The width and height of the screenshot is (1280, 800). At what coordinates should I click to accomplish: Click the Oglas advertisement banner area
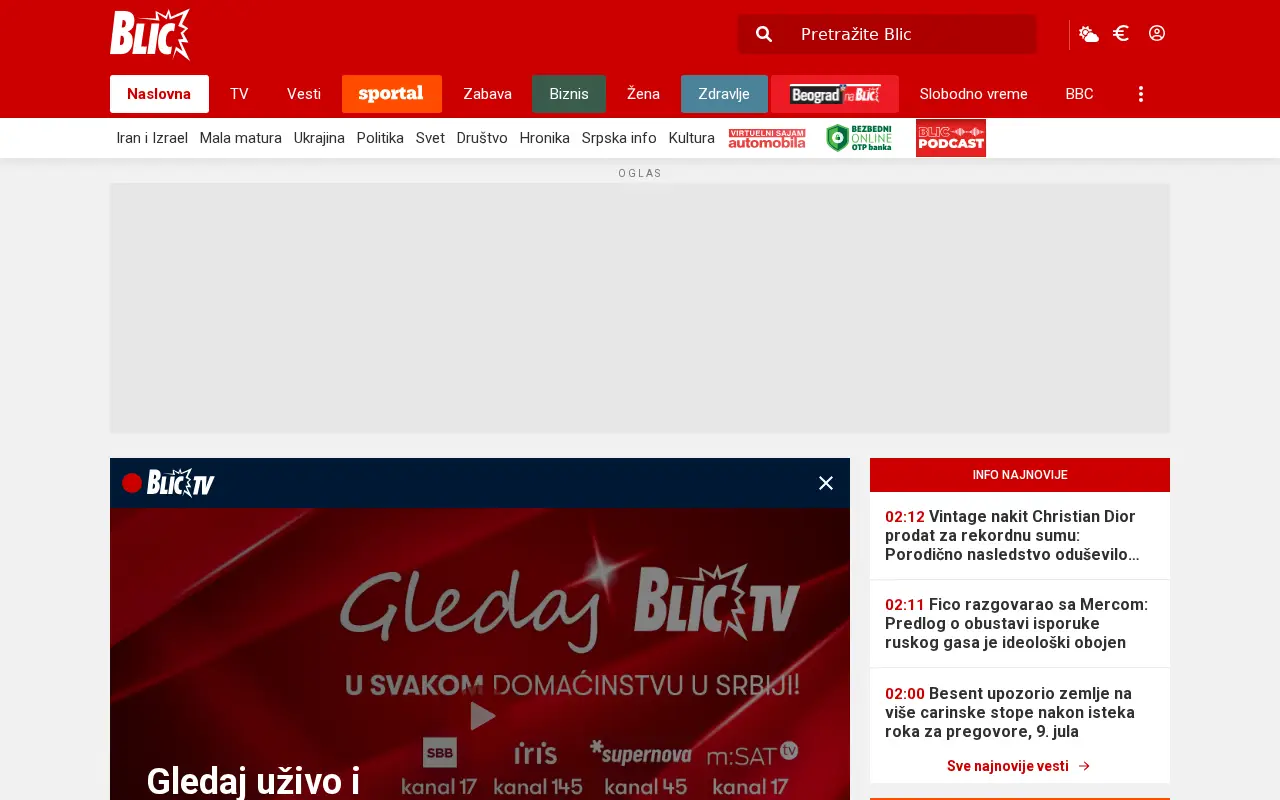click(640, 308)
